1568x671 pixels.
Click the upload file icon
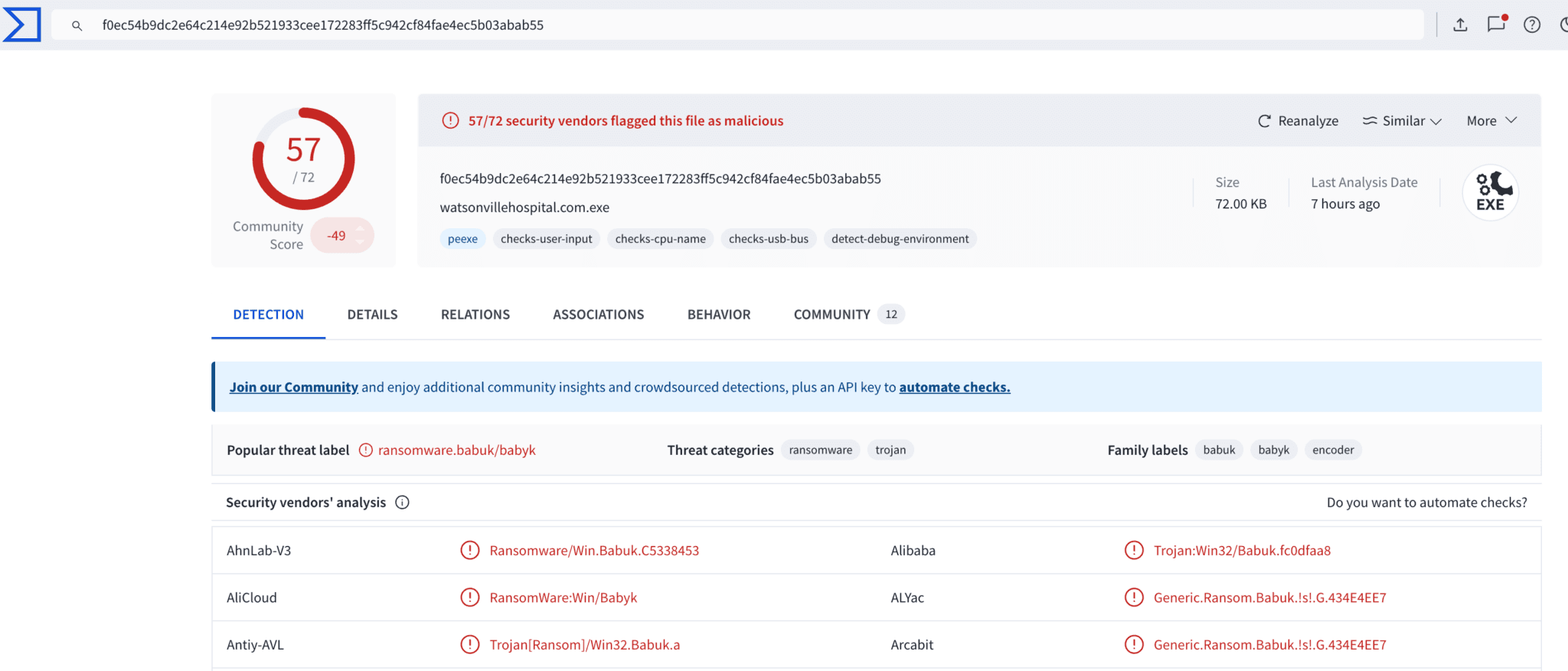[1460, 25]
